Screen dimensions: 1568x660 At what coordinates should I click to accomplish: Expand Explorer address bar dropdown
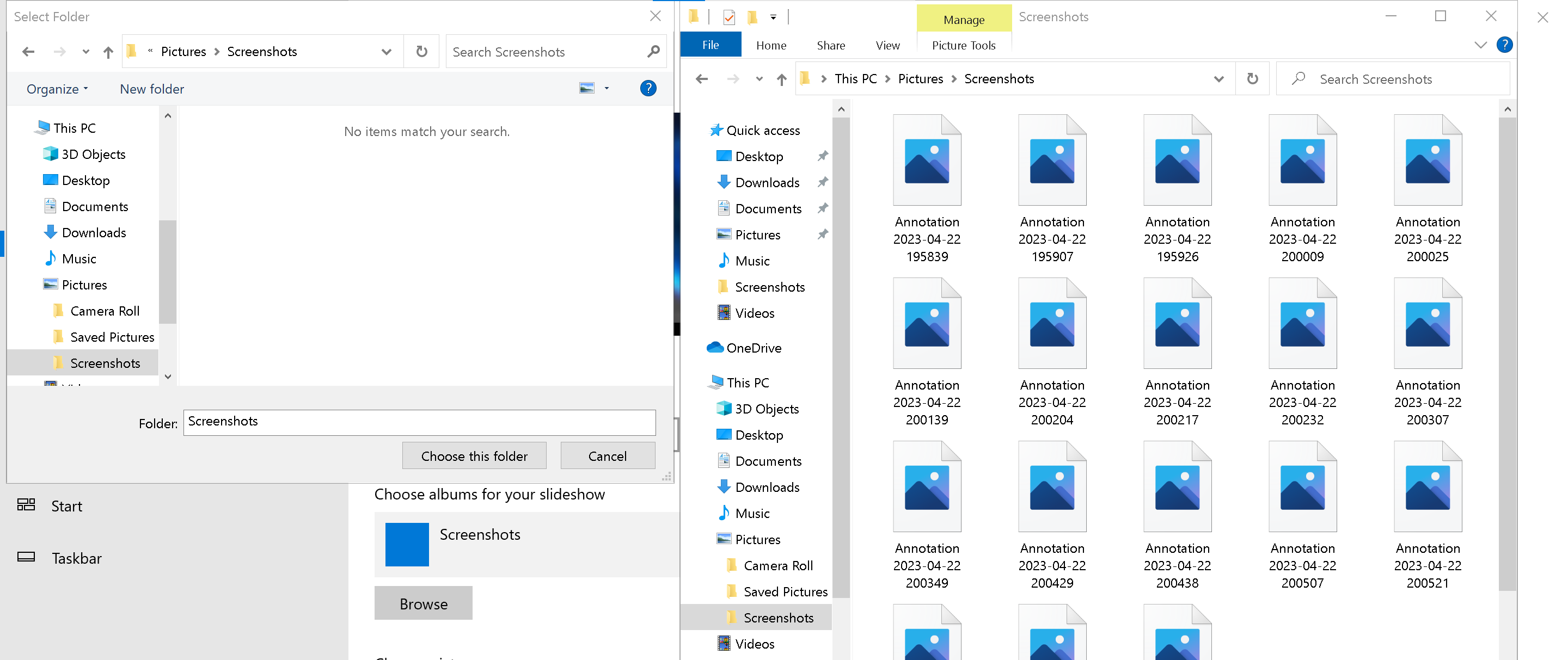click(x=1218, y=79)
